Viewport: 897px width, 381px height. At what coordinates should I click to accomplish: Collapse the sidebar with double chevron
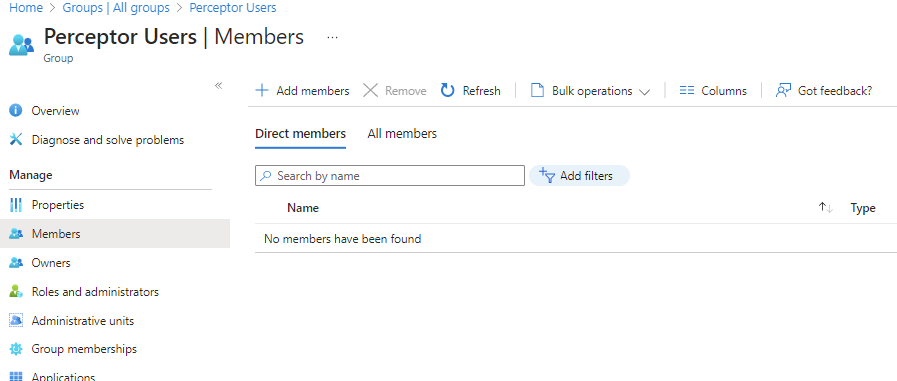(x=219, y=86)
